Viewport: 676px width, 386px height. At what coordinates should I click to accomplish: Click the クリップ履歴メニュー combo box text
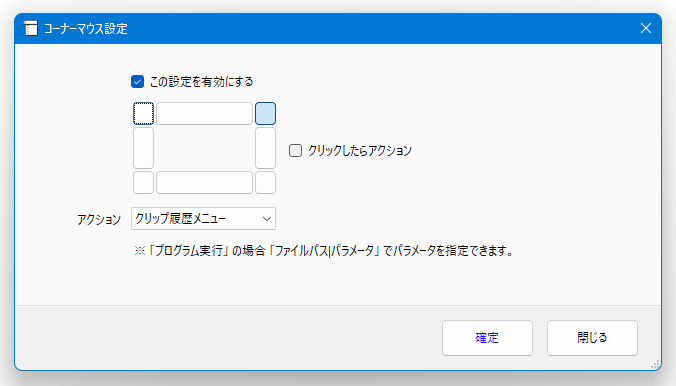click(180, 219)
